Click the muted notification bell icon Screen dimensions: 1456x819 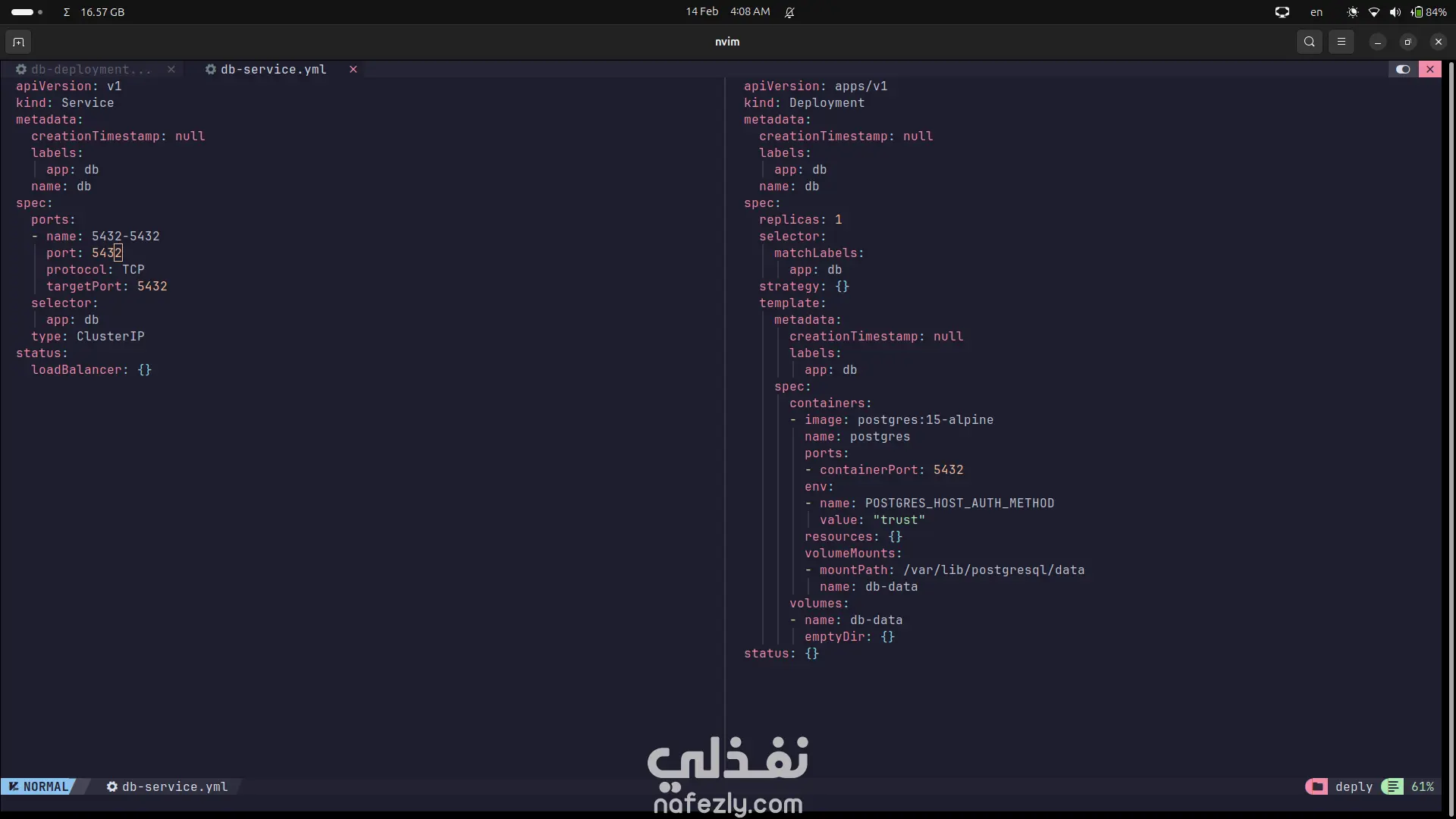tap(789, 12)
